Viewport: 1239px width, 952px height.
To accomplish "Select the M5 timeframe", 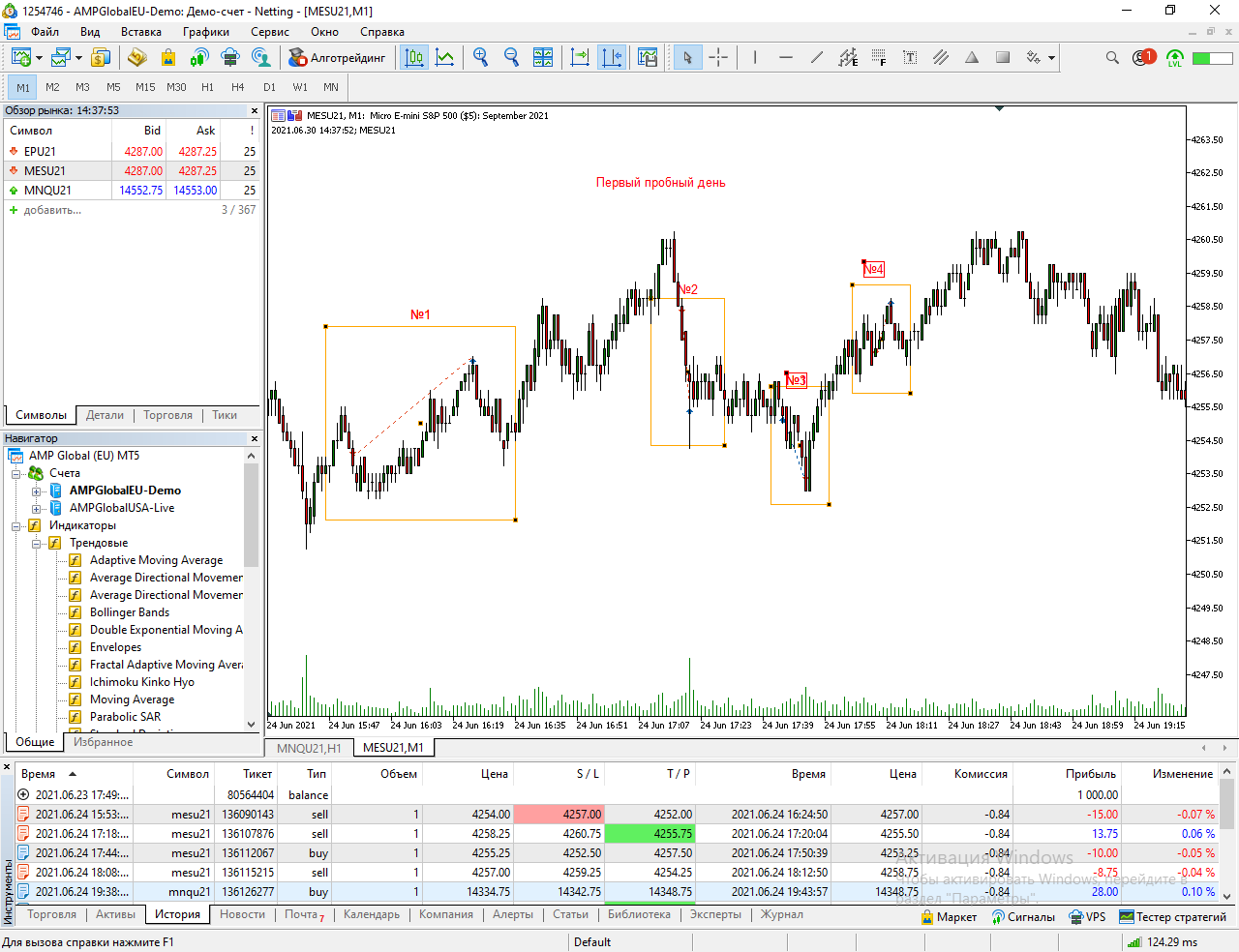I will [x=113, y=87].
